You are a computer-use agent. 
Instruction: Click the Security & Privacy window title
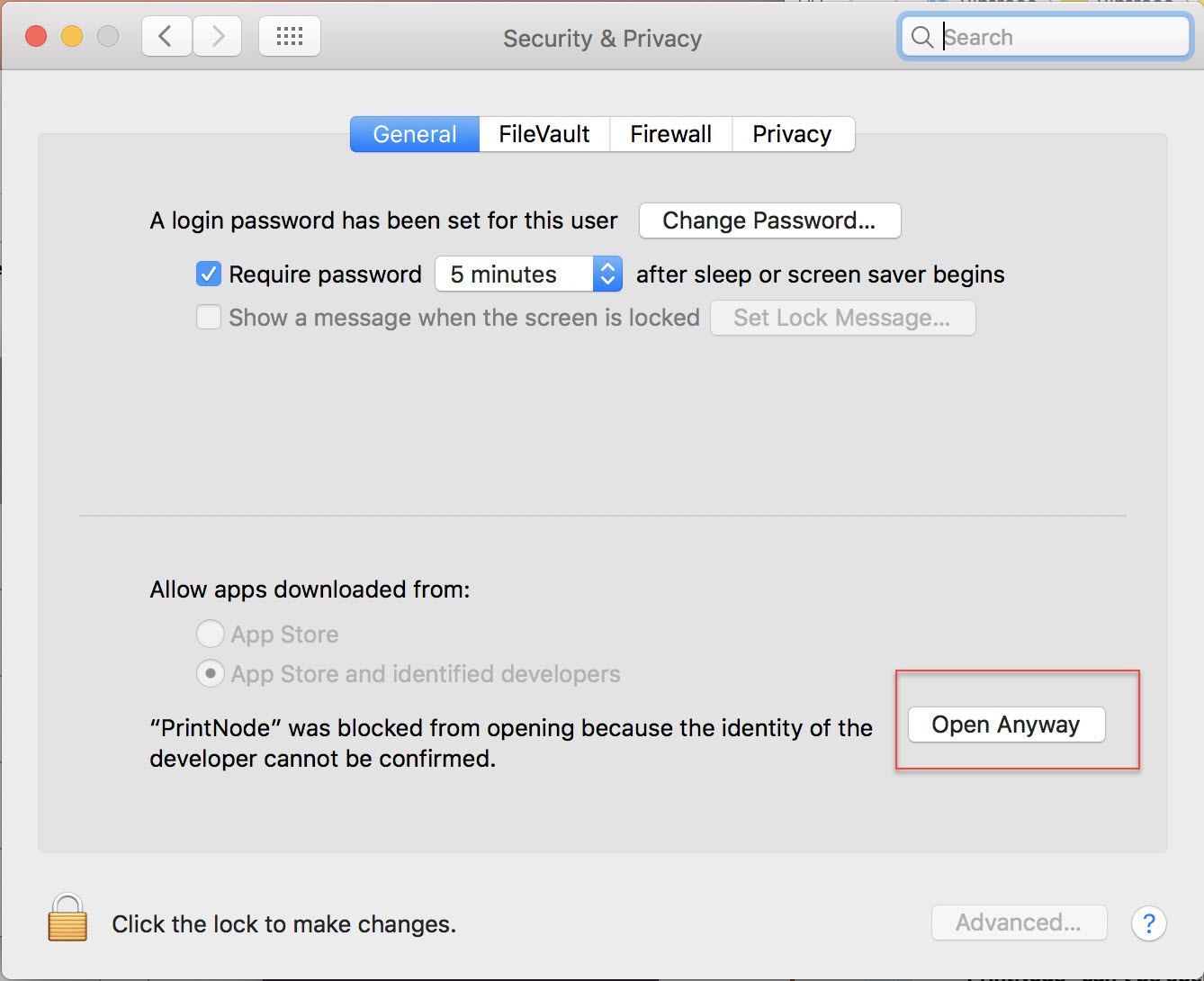click(x=602, y=39)
